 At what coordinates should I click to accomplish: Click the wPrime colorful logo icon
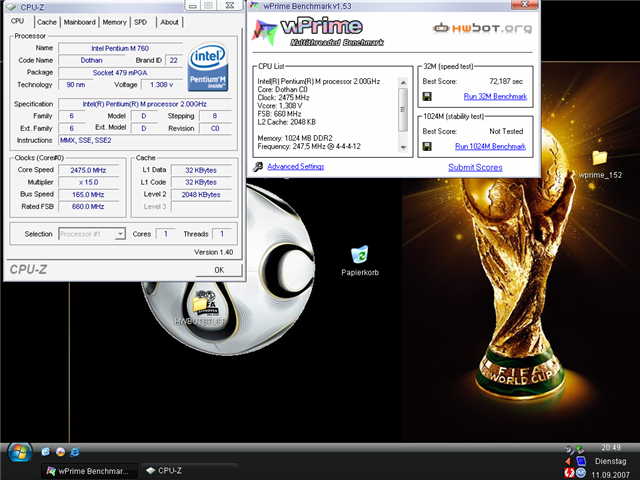point(264,33)
